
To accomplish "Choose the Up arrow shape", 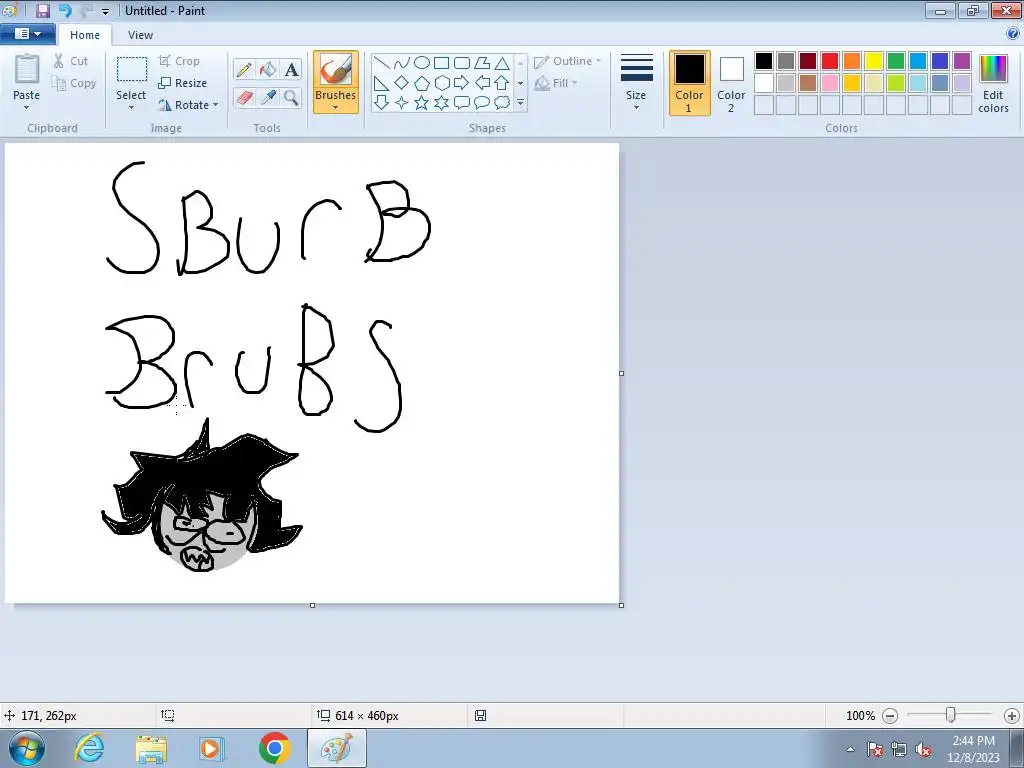I will (x=502, y=83).
